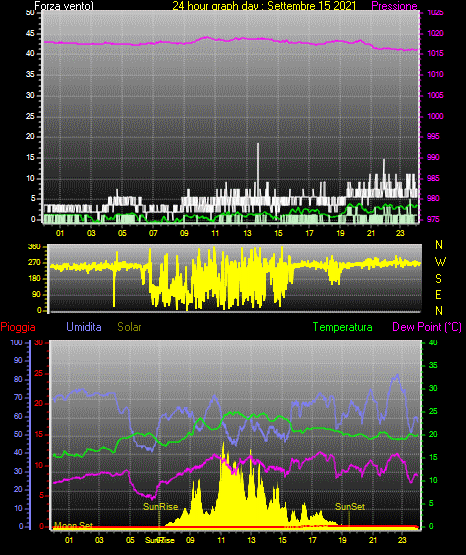Click the 'Forza vento)' axis title

(x=64, y=6)
